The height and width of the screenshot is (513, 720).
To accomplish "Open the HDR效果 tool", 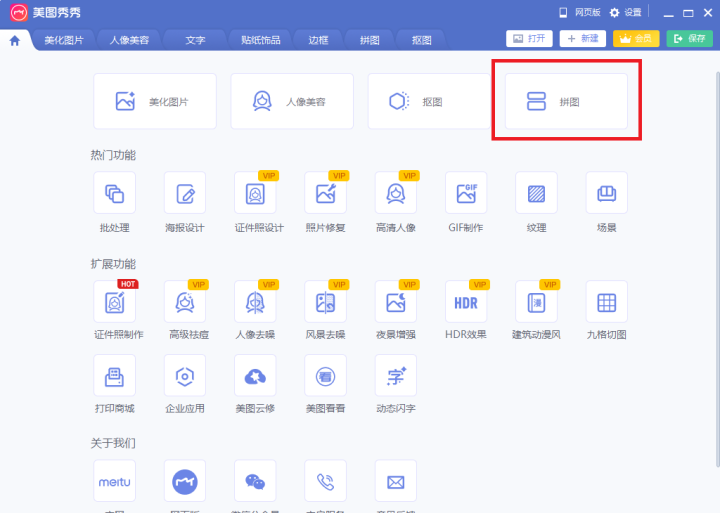I will click(x=466, y=301).
